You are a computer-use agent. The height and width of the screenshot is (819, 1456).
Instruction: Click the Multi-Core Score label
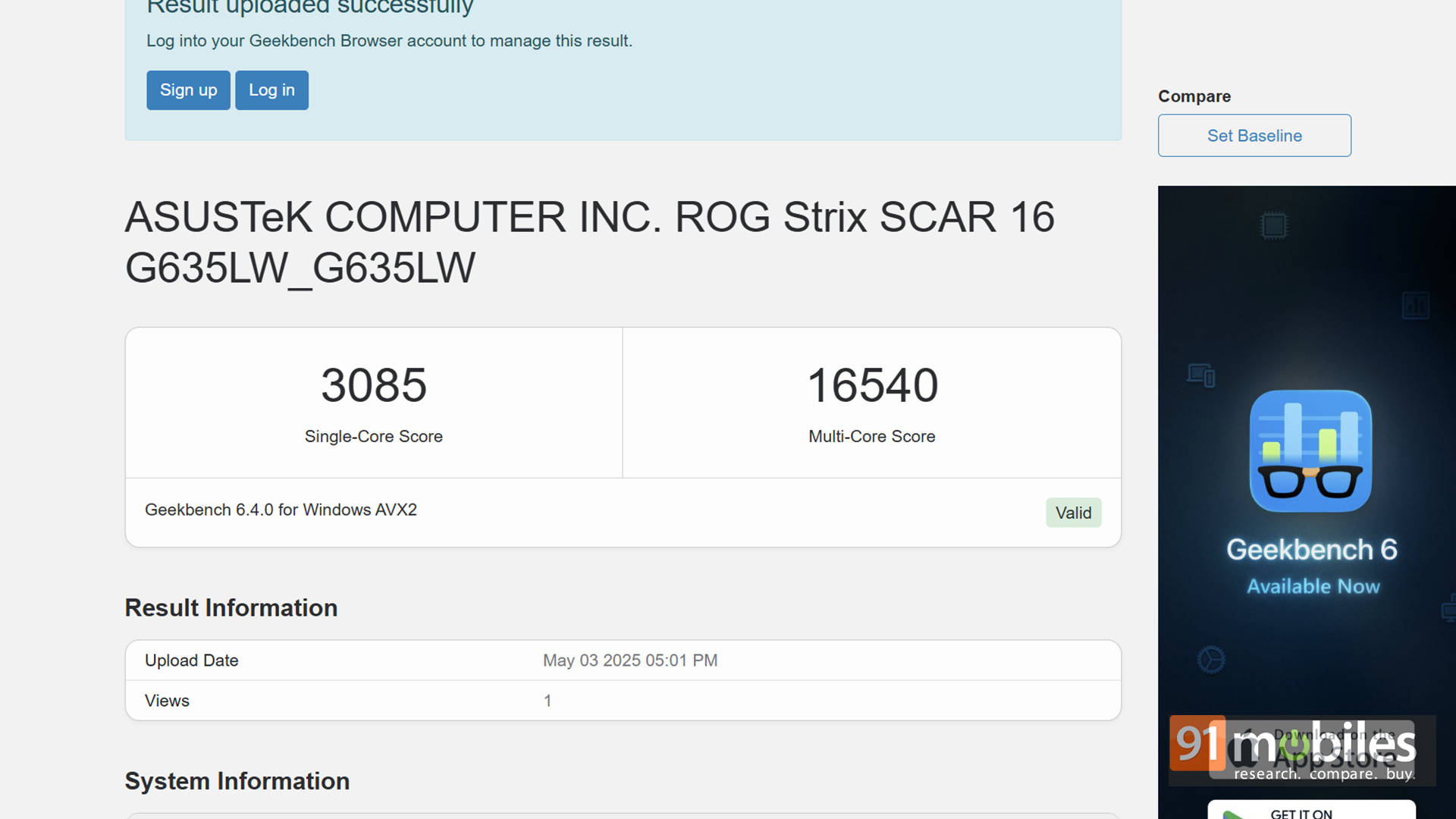point(872,437)
